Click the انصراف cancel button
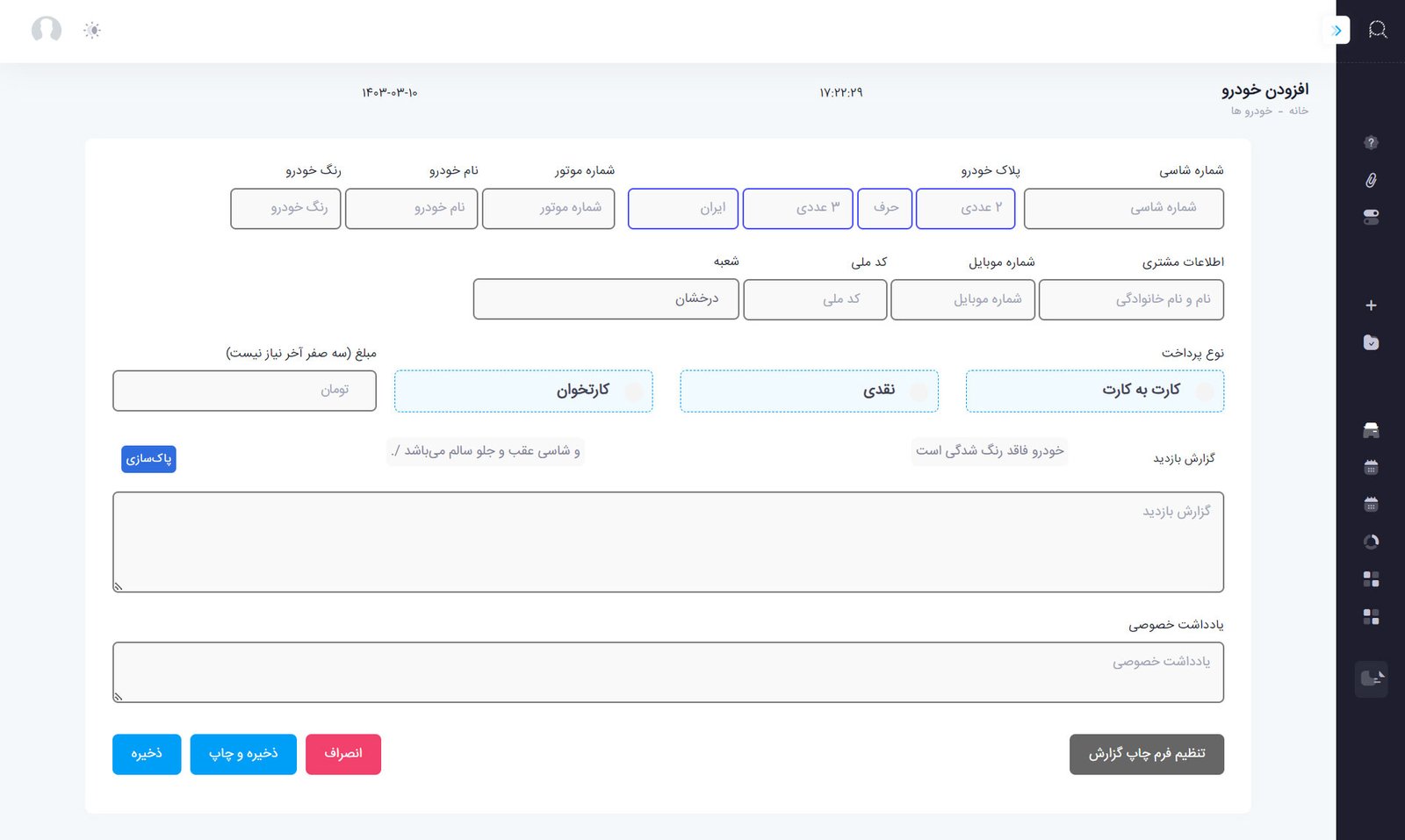 point(343,754)
